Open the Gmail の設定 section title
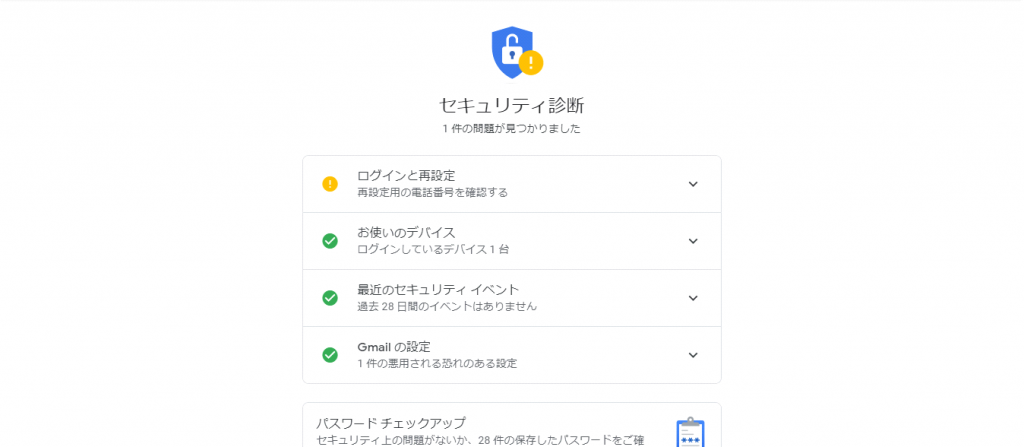This screenshot has height=447, width=1024. (394, 346)
